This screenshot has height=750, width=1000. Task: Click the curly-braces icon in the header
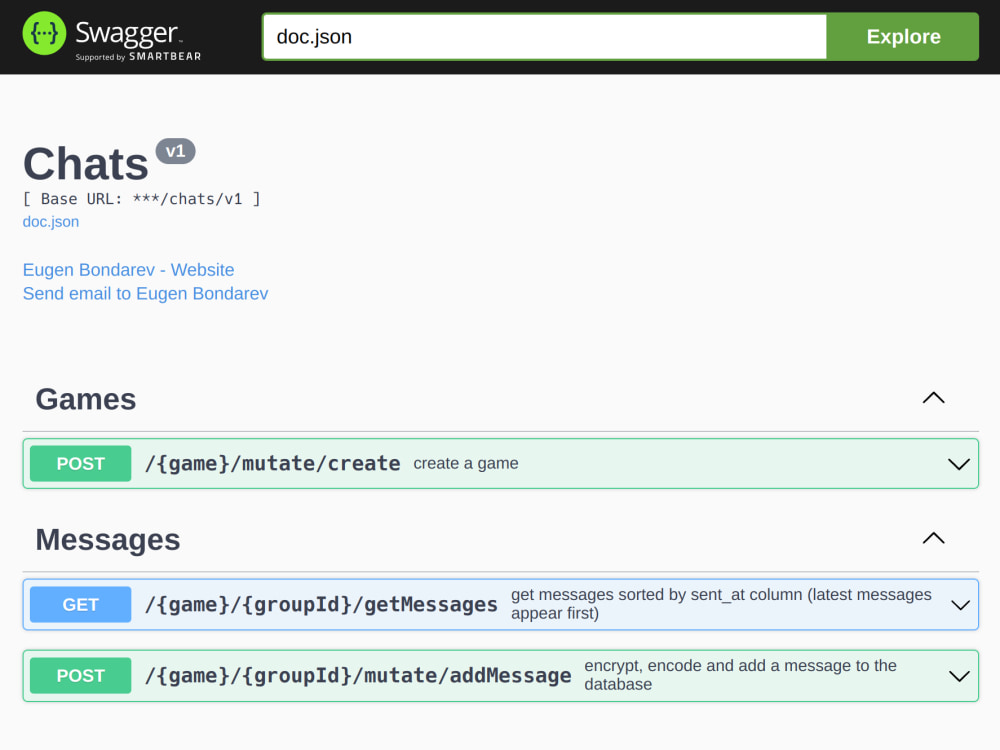pyautogui.click(x=44, y=33)
